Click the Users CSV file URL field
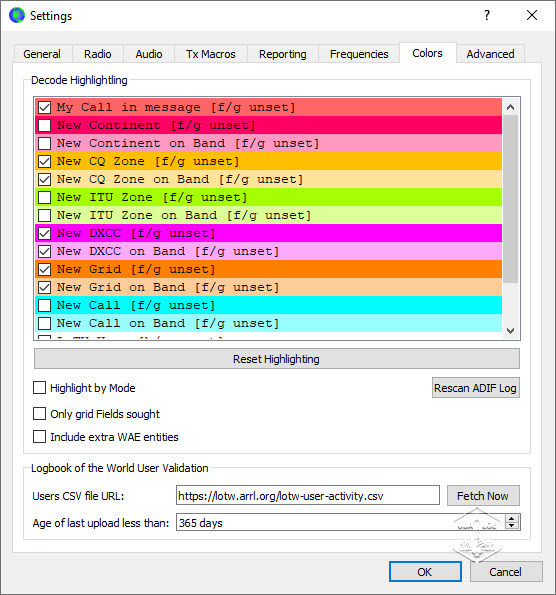 (x=308, y=496)
